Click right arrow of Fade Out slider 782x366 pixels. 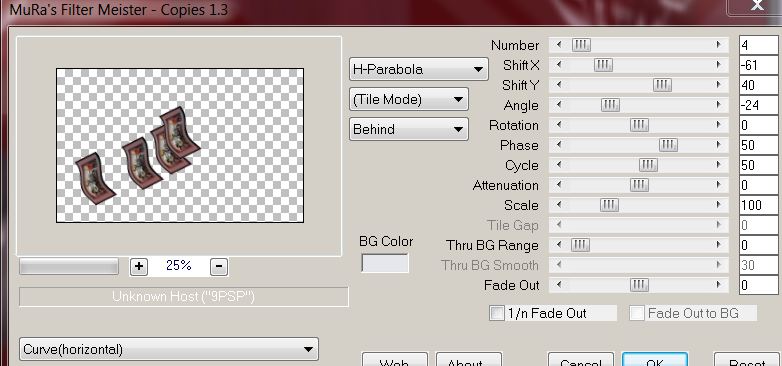pyautogui.click(x=719, y=285)
